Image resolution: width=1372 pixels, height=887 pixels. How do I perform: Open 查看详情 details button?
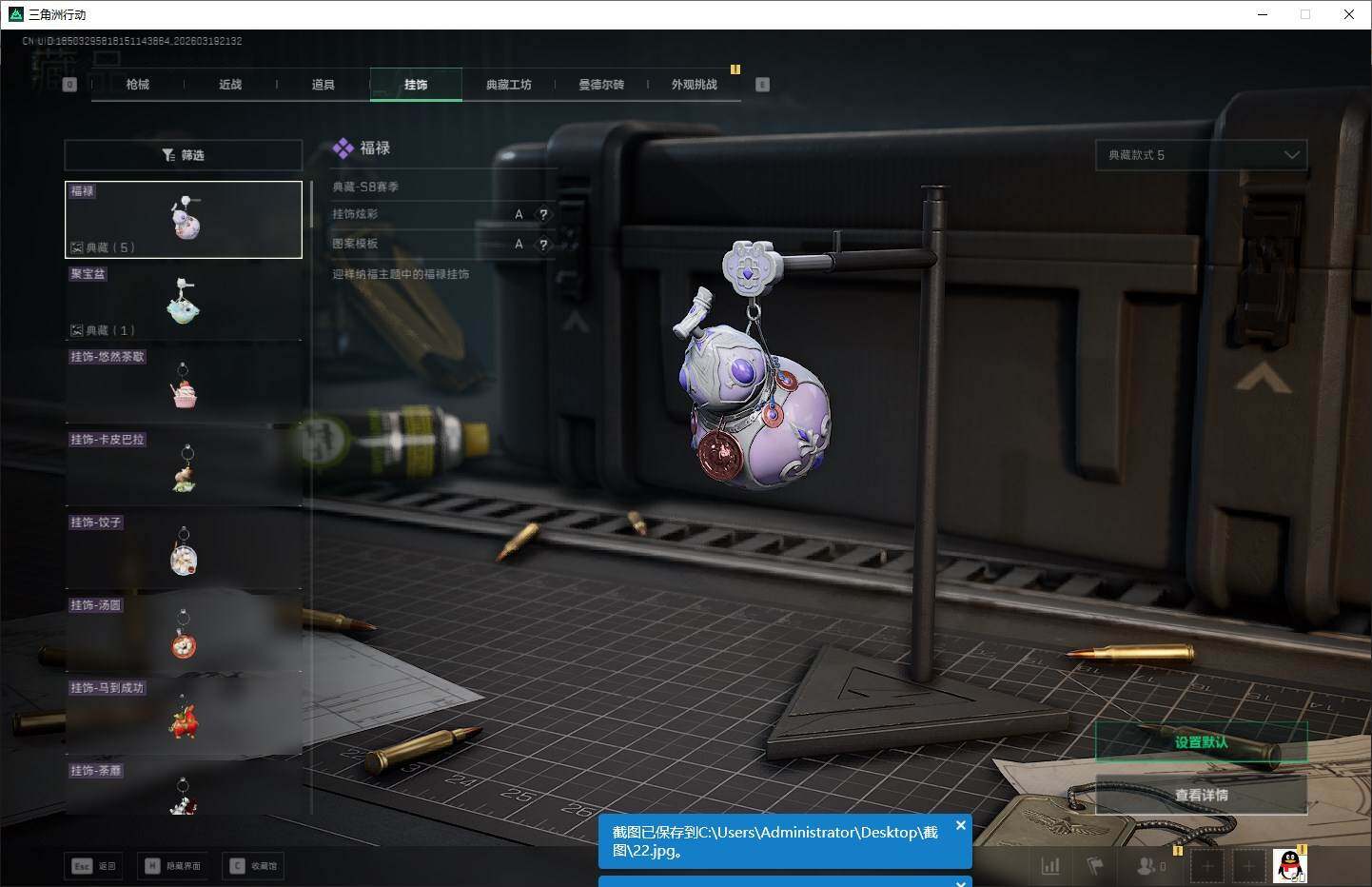coord(1202,795)
